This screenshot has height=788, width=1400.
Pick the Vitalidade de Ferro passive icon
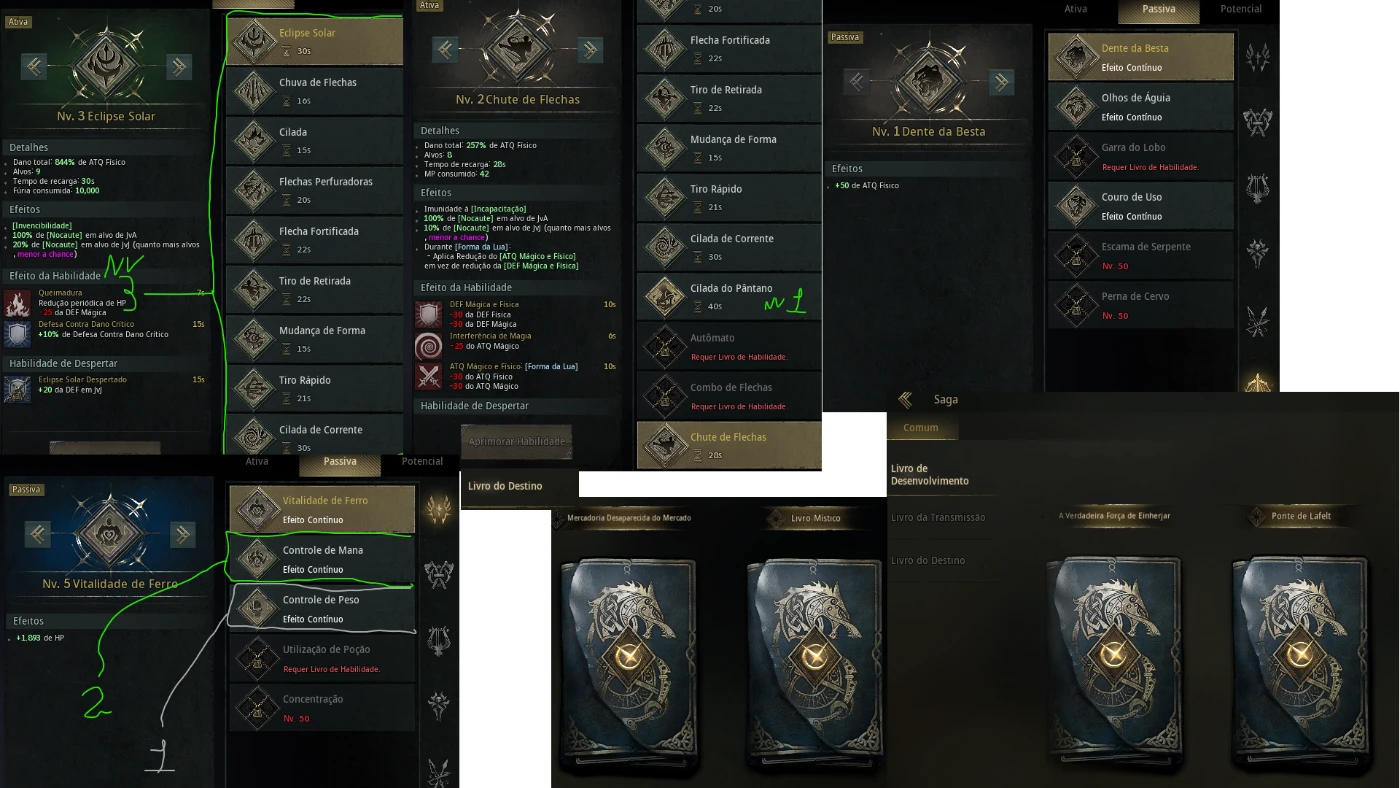click(x=258, y=509)
